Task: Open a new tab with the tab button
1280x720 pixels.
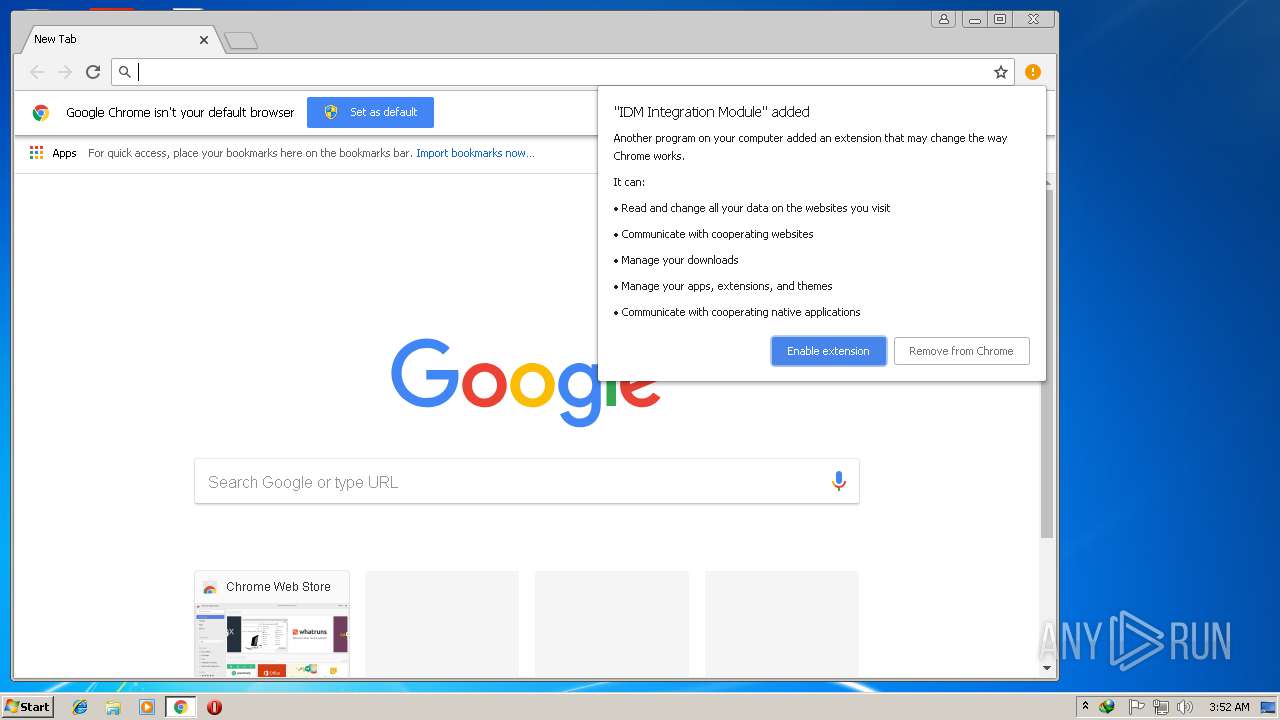Action: point(241,41)
